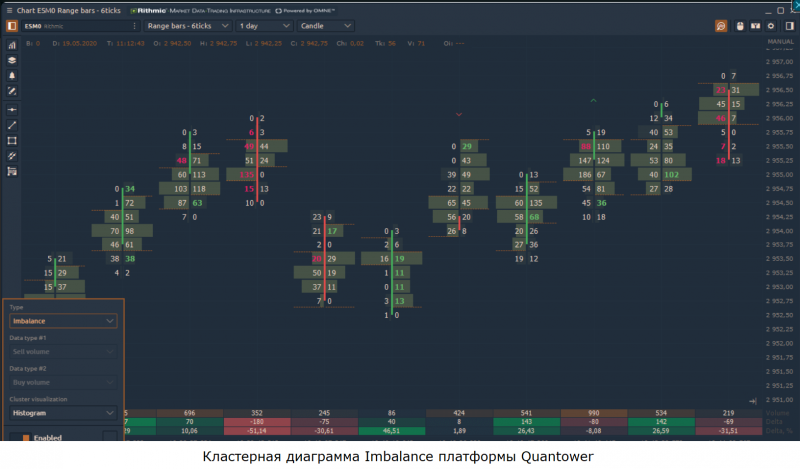Open the Imbalance type dropdown

63,322
